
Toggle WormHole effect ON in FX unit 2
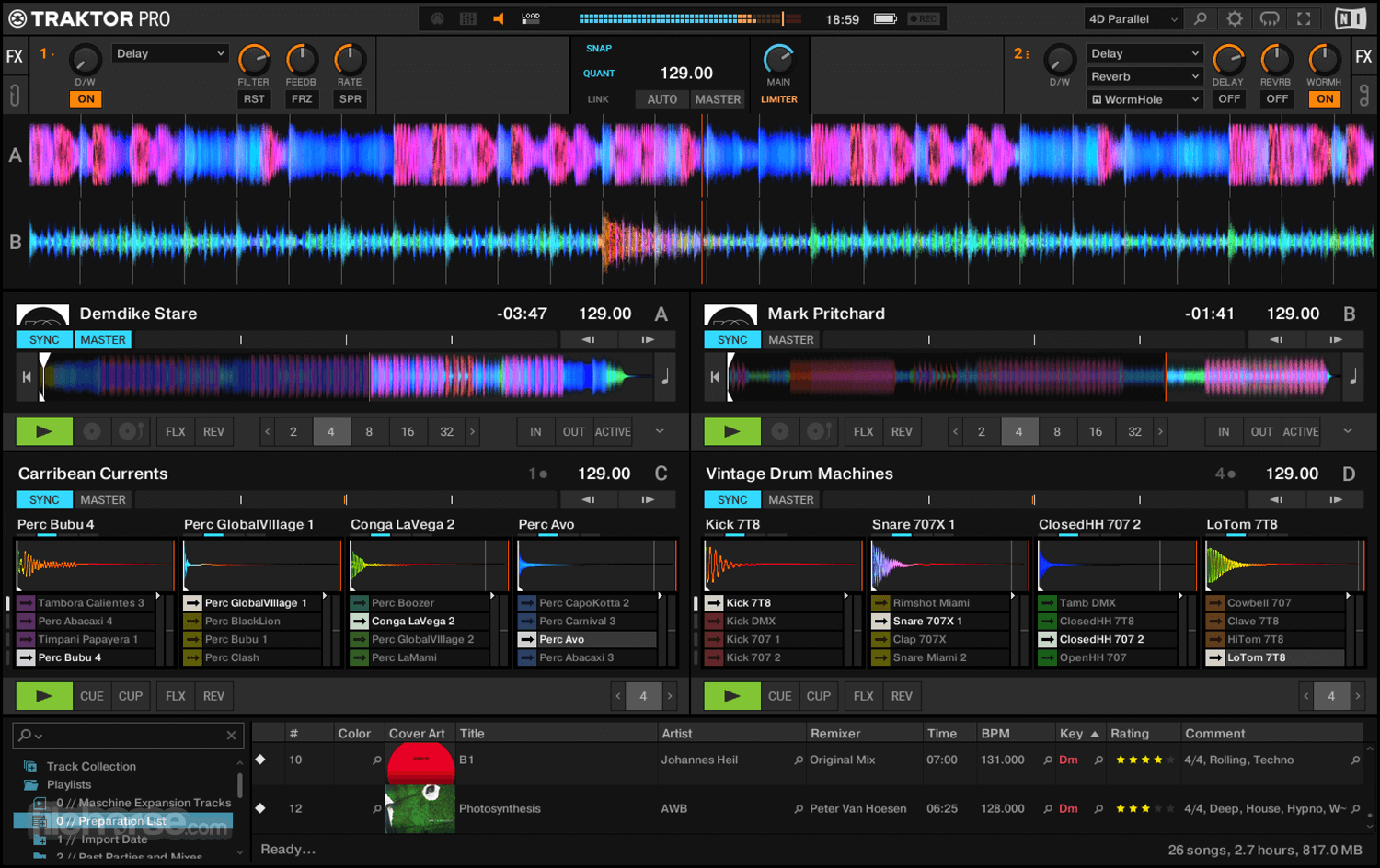(x=1325, y=99)
